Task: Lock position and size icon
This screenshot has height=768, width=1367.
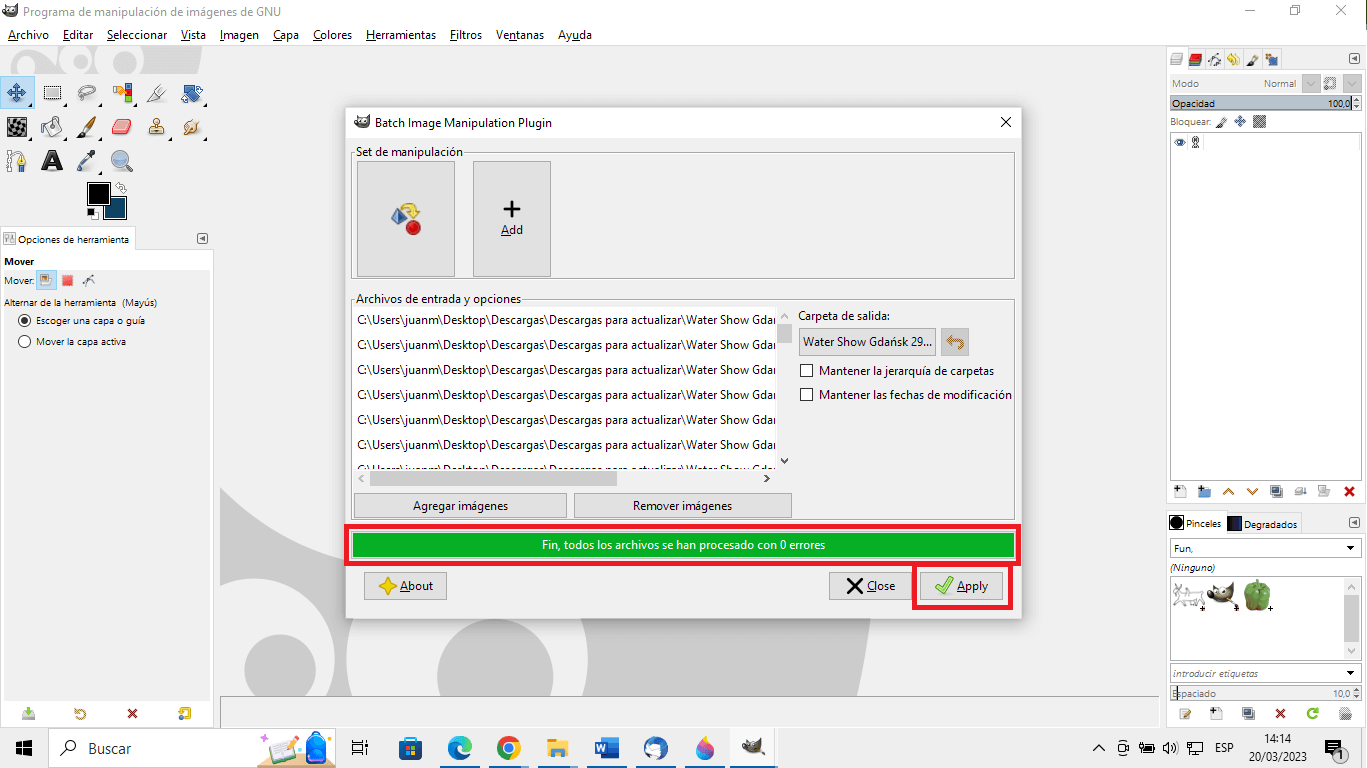Action: [x=1240, y=122]
